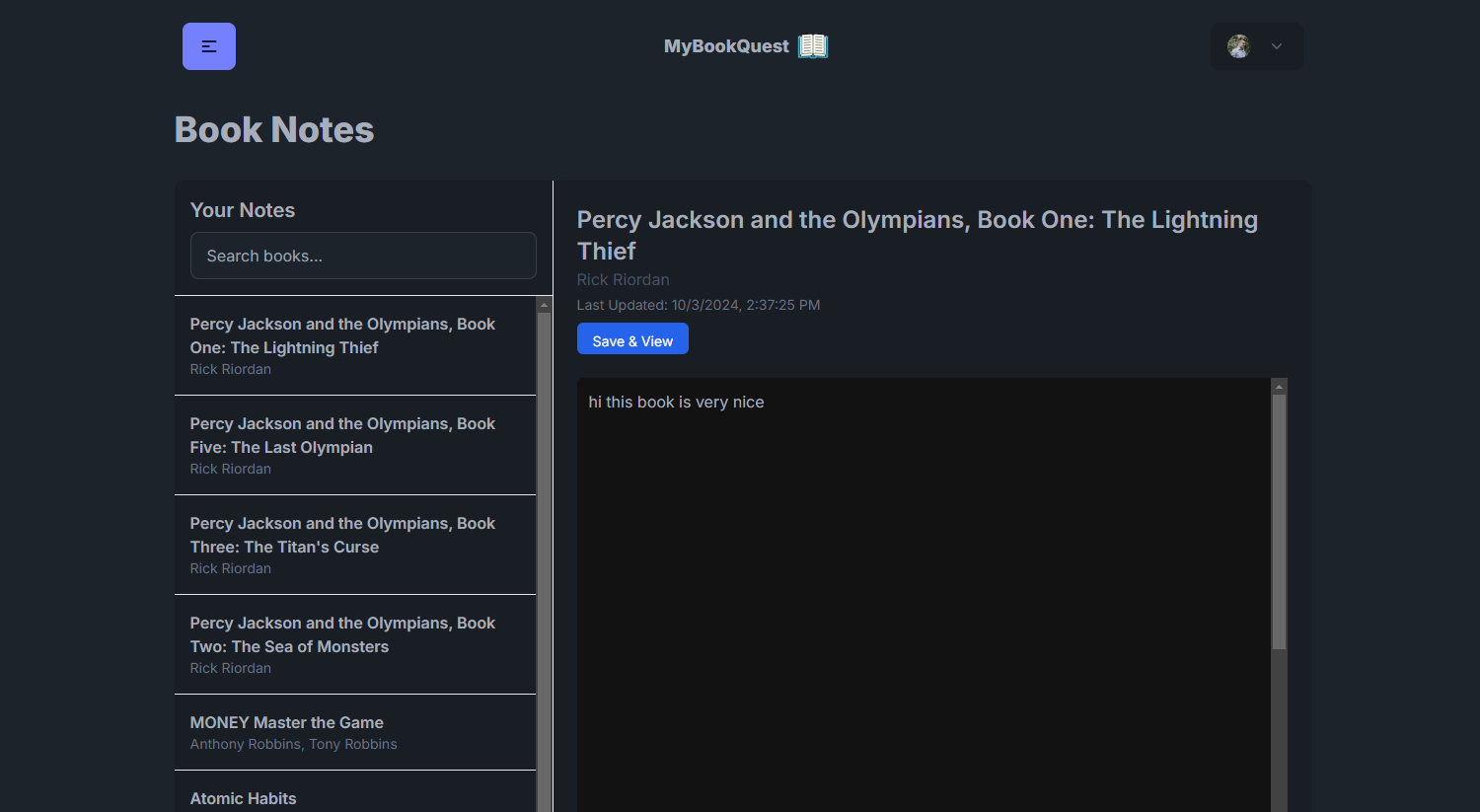Click the Book Notes page heading
Screen dimensions: 1480x812
274,129
